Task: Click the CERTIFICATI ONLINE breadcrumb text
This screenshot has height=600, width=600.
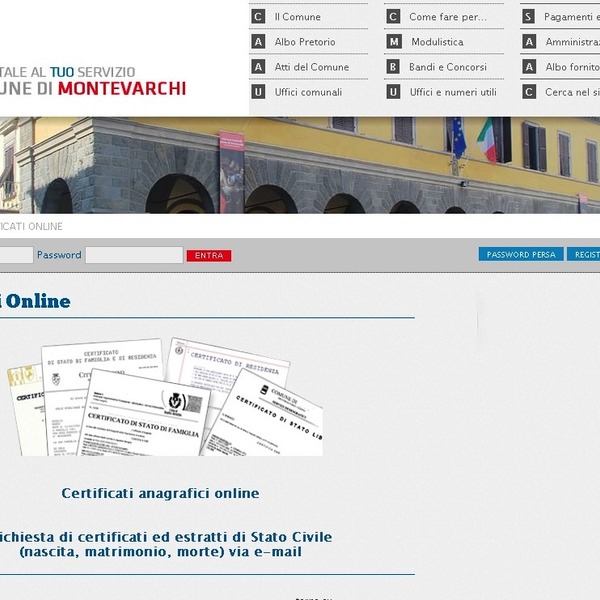Action: point(31,227)
